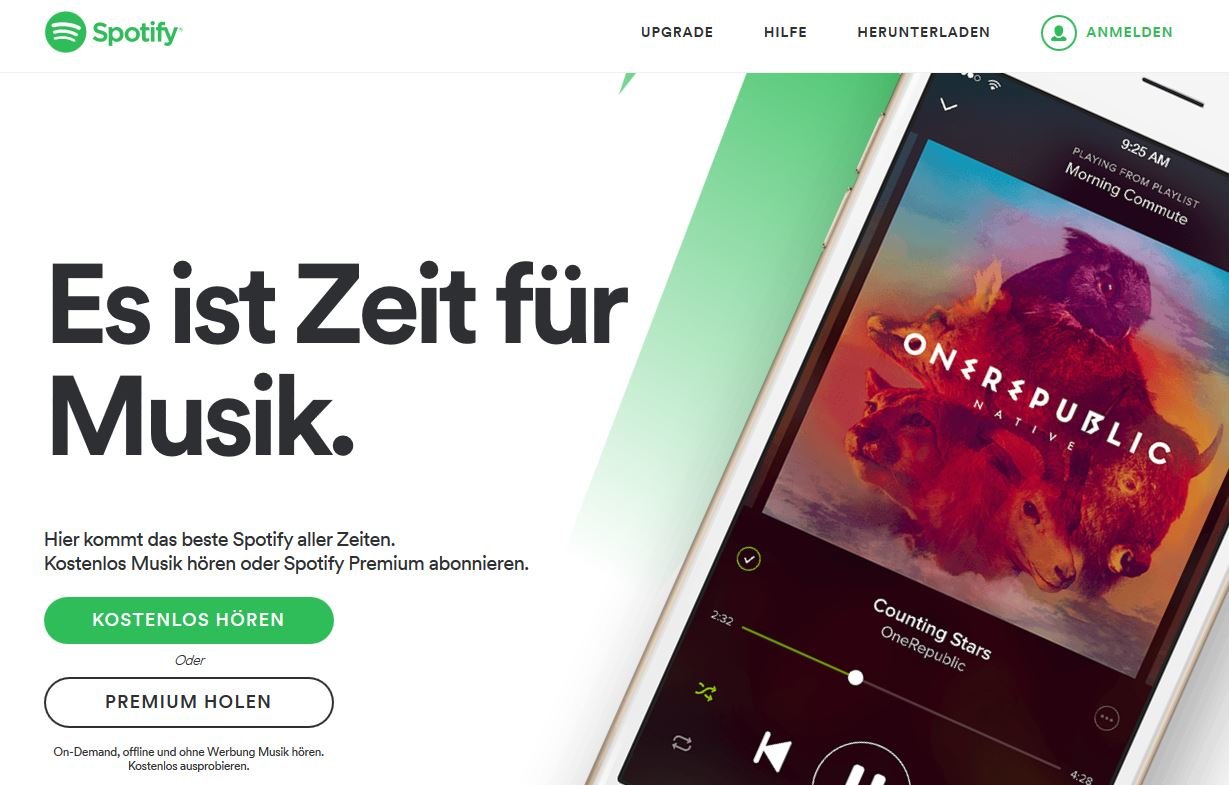Tap the previous track icon on the phone
This screenshot has height=785, width=1229.
[x=772, y=753]
